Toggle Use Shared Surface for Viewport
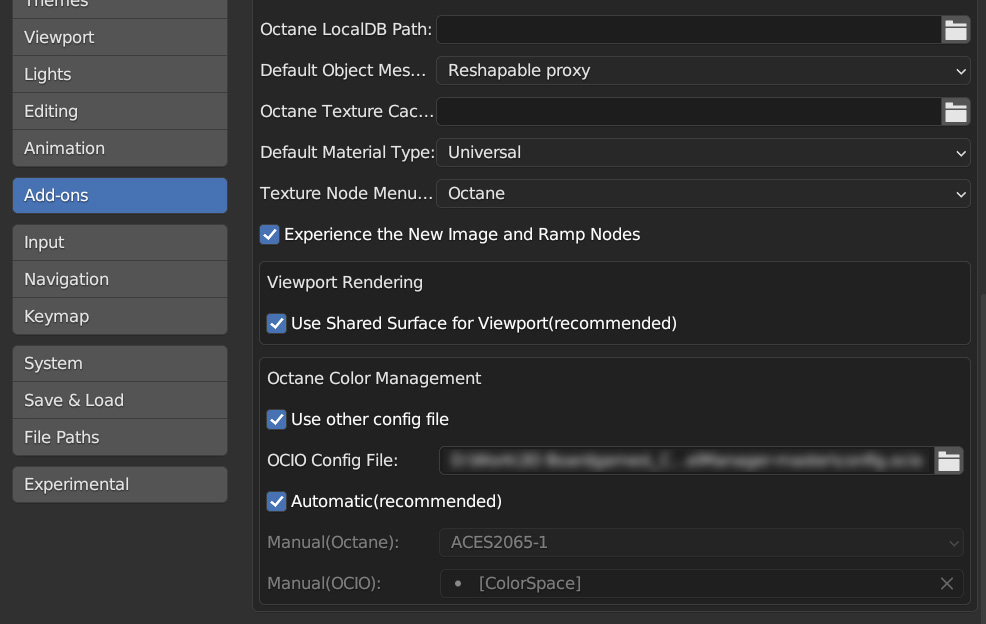Image resolution: width=986 pixels, height=624 pixels. (277, 323)
